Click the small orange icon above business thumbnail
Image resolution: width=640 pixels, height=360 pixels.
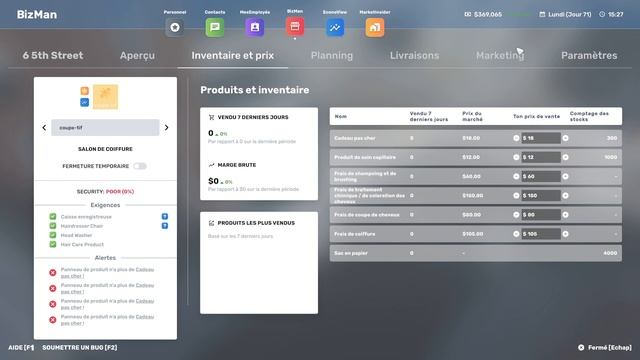(x=84, y=91)
